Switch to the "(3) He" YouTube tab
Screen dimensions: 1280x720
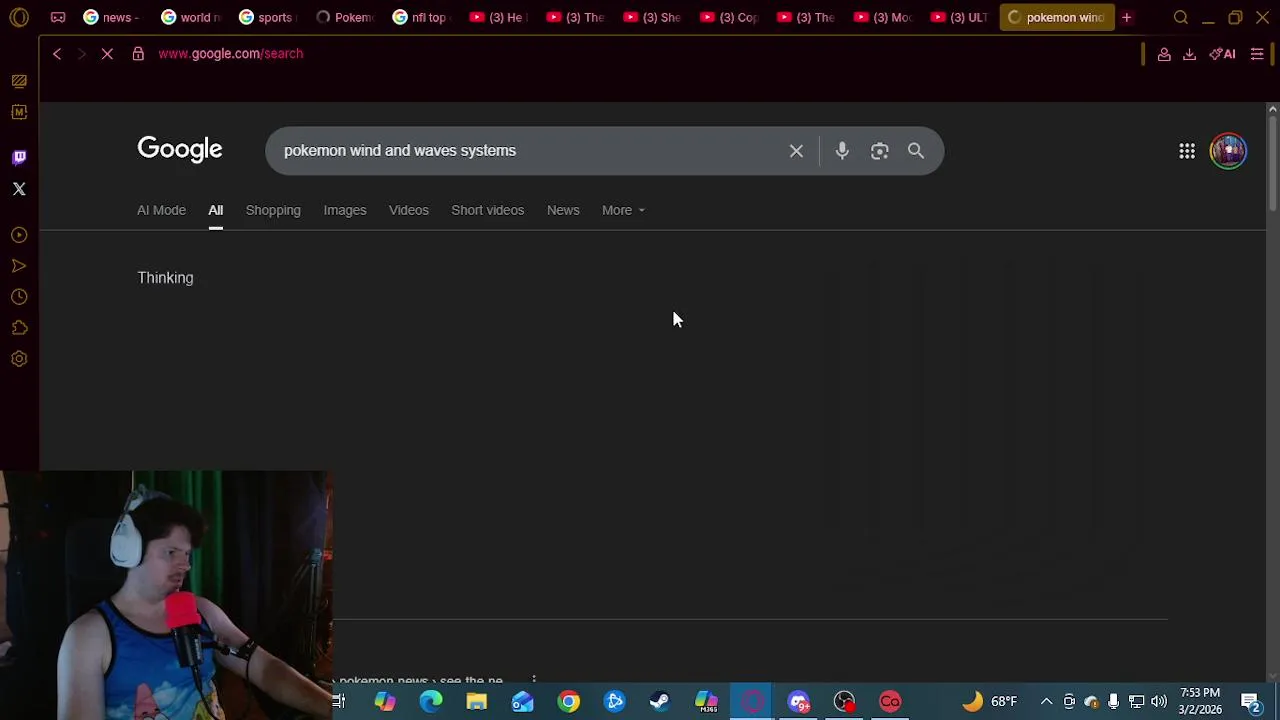tap(499, 17)
